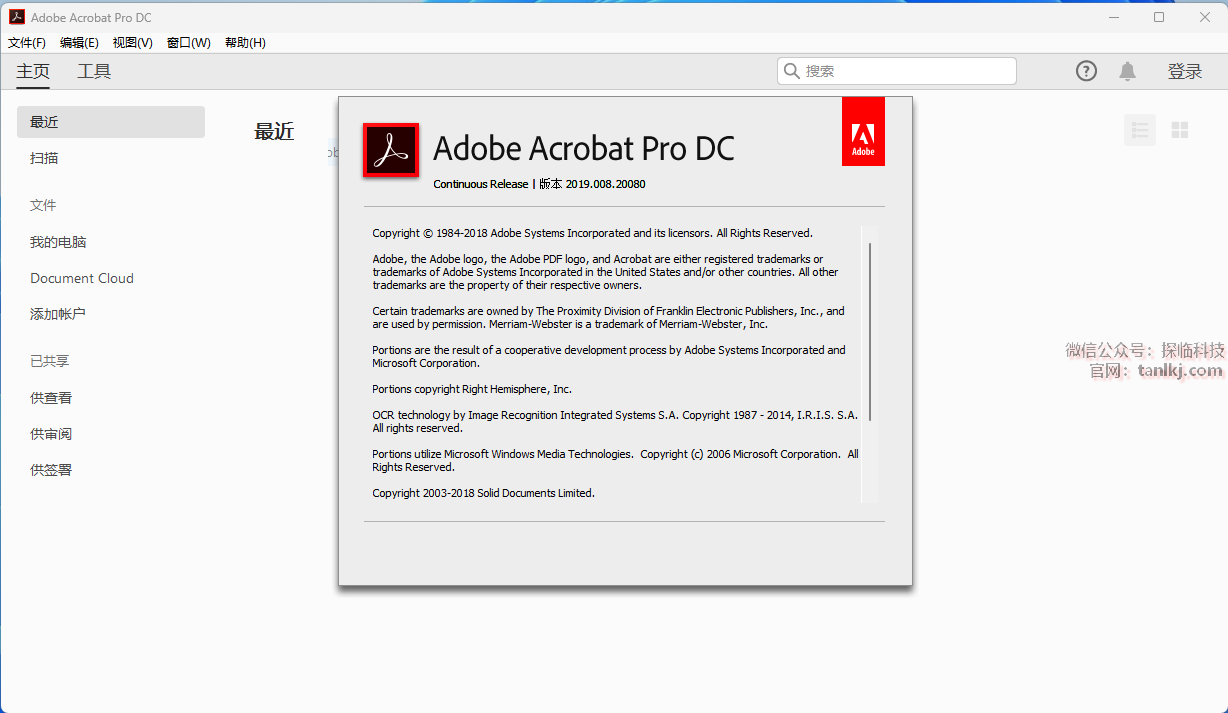The width and height of the screenshot is (1228, 713).
Task: Maximize the Acrobat window
Action: pyautogui.click(x=1159, y=17)
